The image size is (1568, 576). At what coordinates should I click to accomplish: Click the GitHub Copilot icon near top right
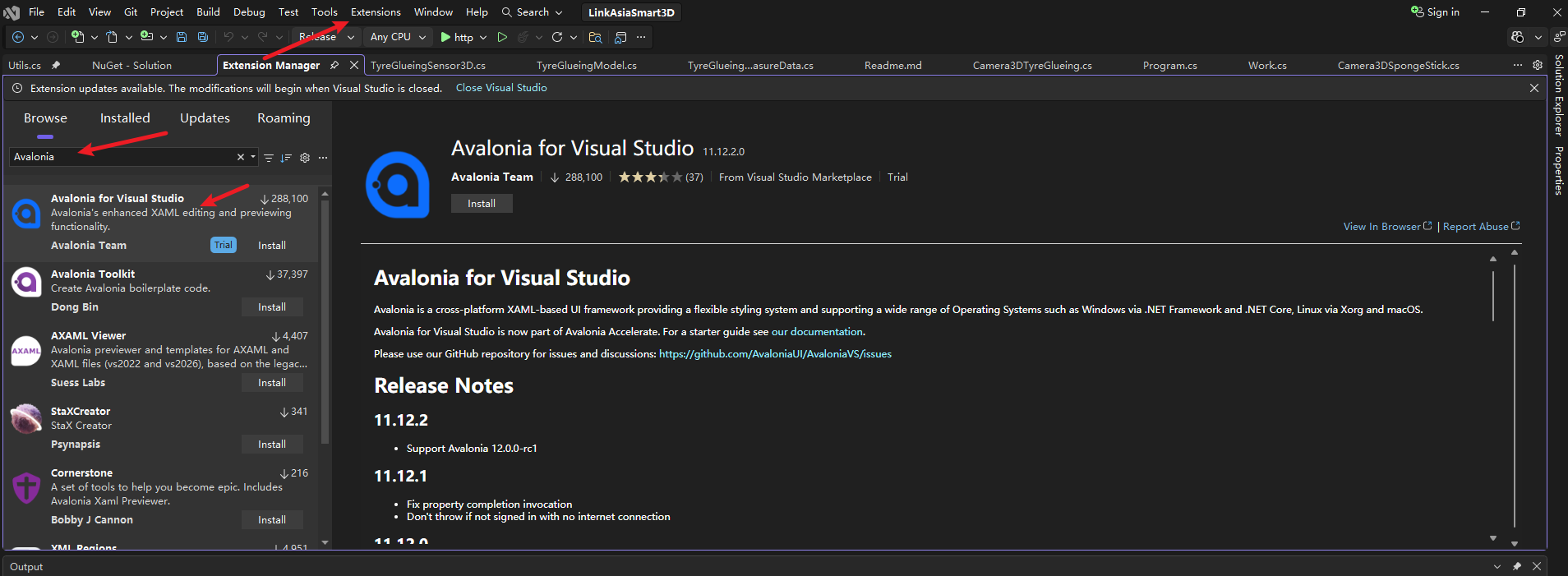pos(1517,37)
